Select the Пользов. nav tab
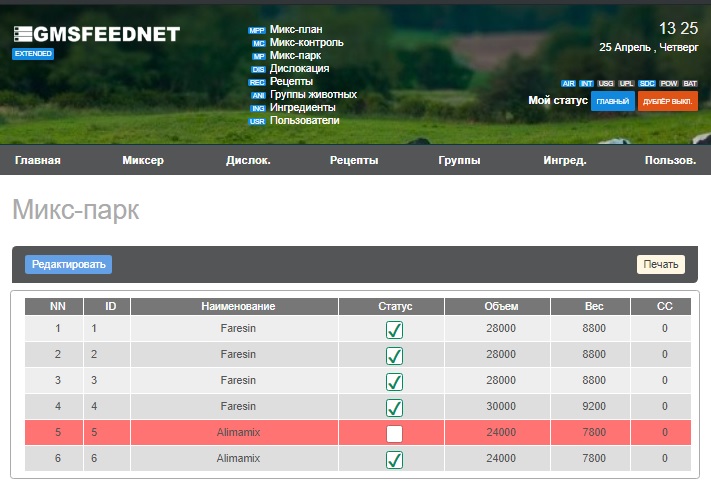Screen dimensions: 711x490 [x=670, y=160]
